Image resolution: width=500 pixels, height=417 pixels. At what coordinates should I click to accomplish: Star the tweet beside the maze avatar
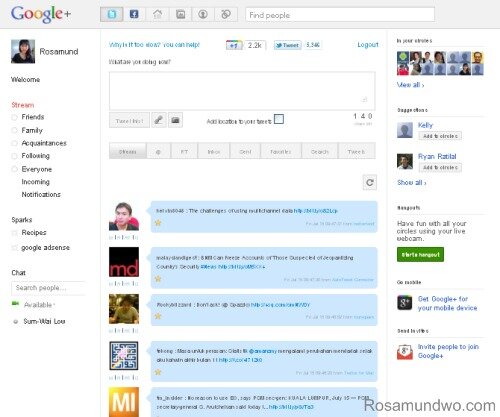pos(158,372)
